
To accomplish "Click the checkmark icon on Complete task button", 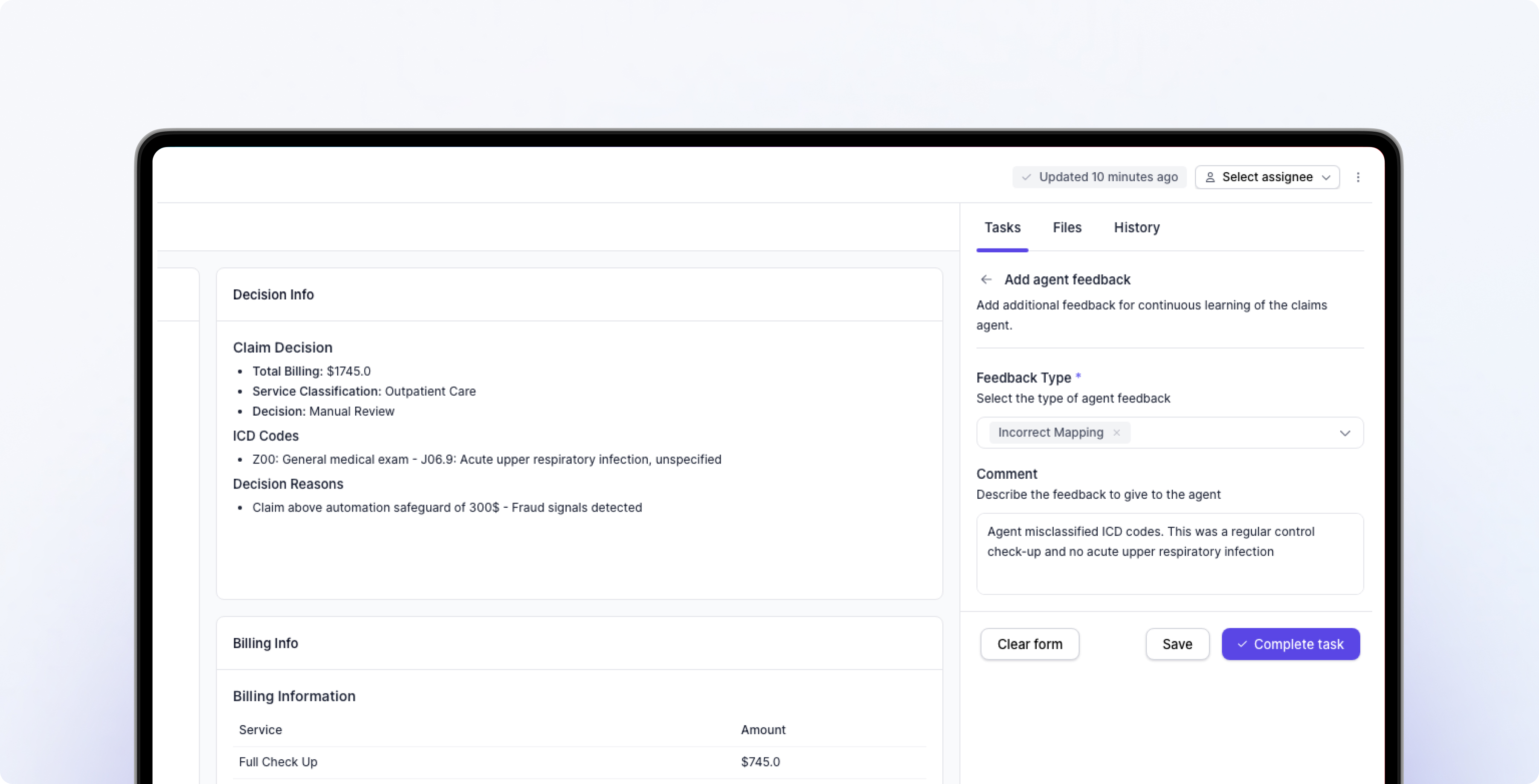I will click(1242, 644).
